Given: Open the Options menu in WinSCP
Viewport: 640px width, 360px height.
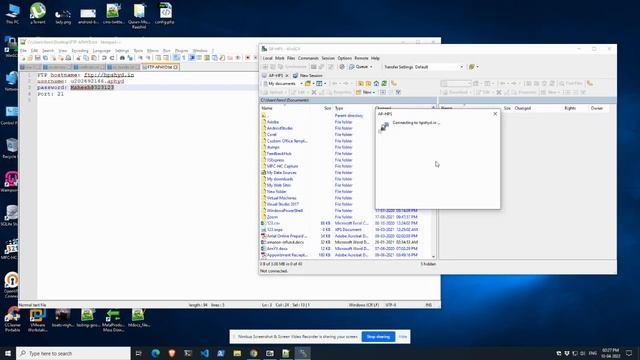Looking at the screenshot, I should click(x=344, y=58).
